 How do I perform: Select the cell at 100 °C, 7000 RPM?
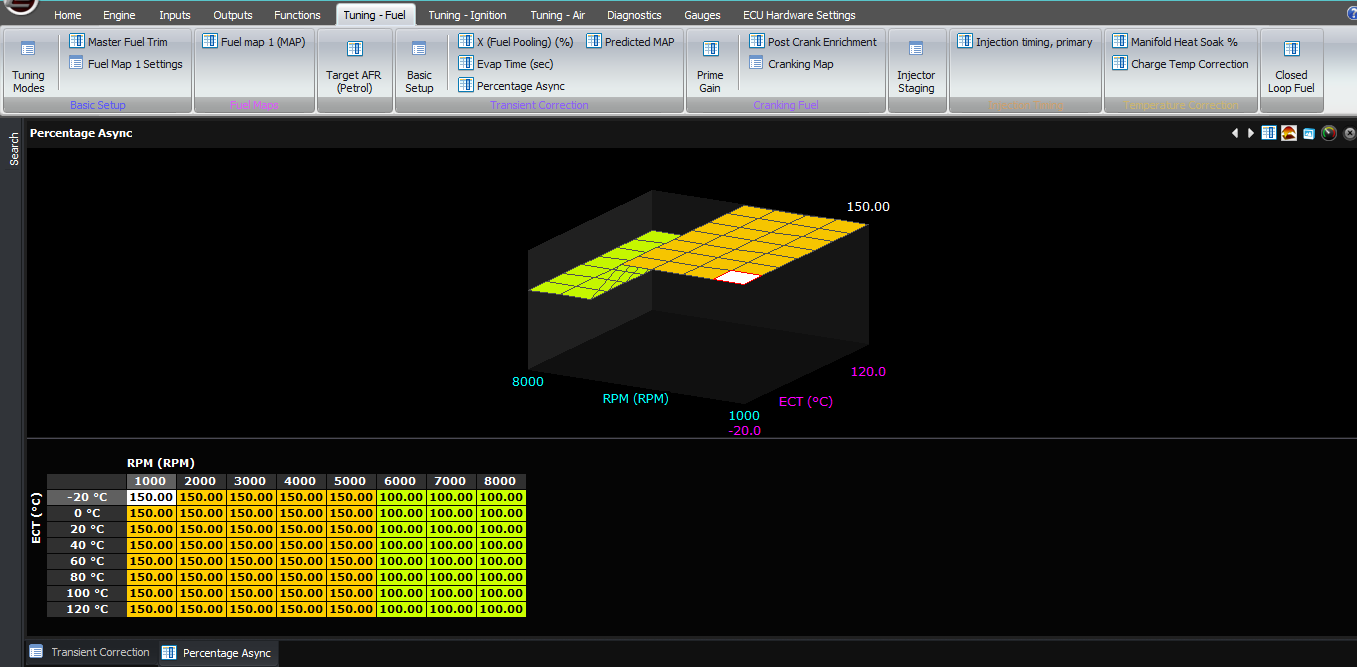[451, 593]
